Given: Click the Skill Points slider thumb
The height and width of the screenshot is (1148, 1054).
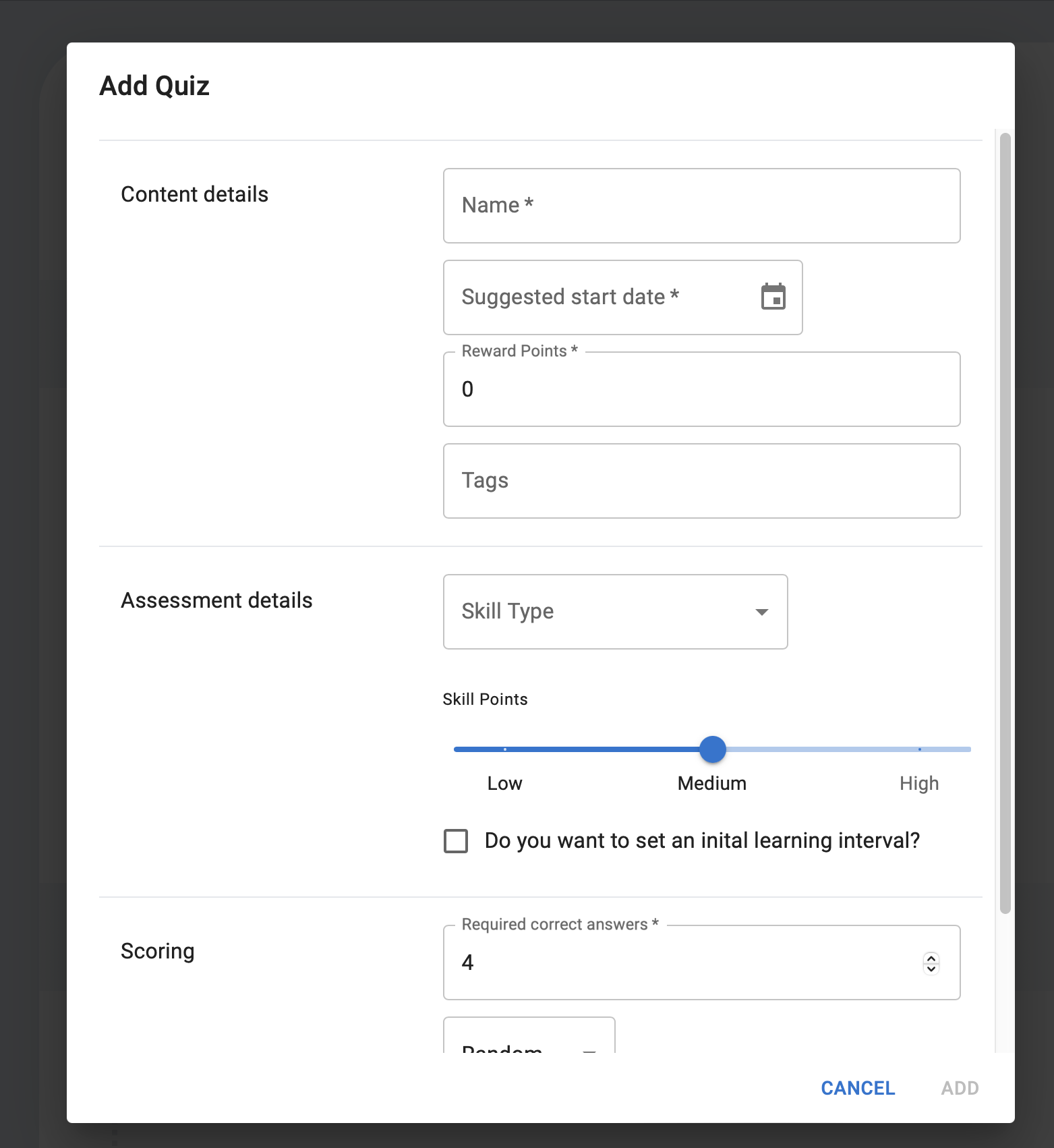Looking at the screenshot, I should (x=712, y=749).
